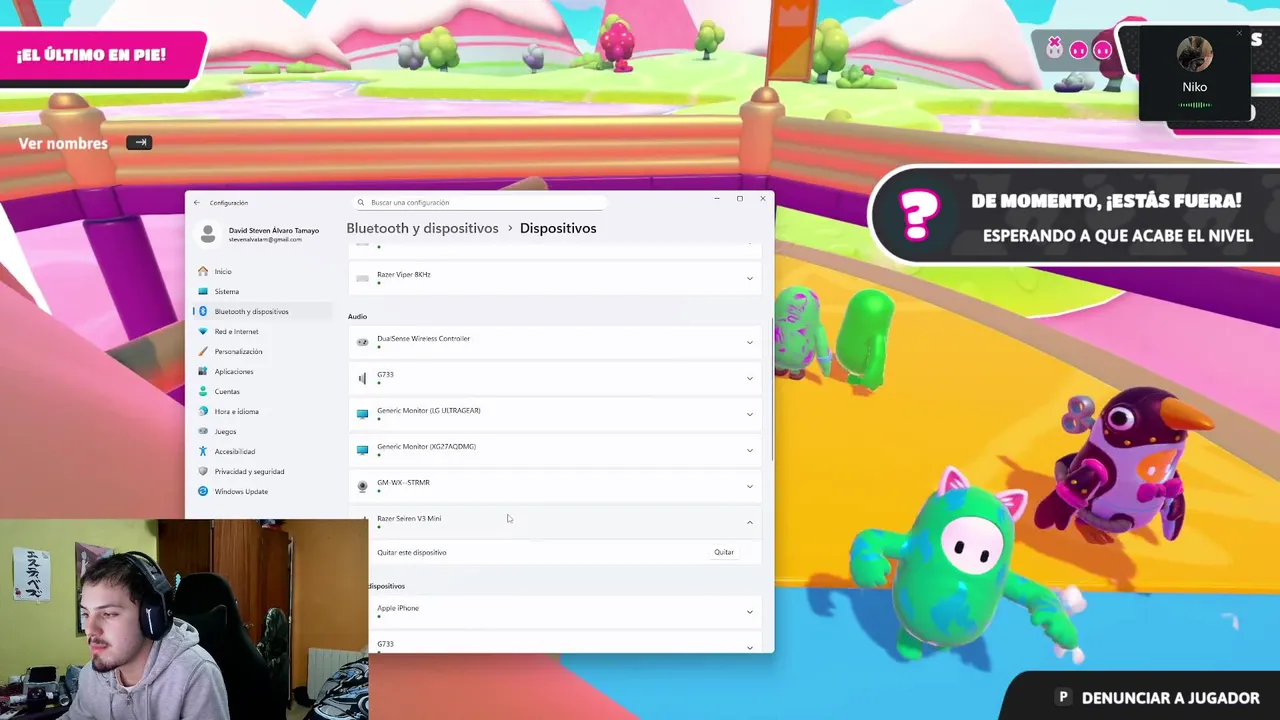Click the Quitar button for Razer Seiren
Image resolution: width=1280 pixels, height=720 pixels.
tap(724, 552)
